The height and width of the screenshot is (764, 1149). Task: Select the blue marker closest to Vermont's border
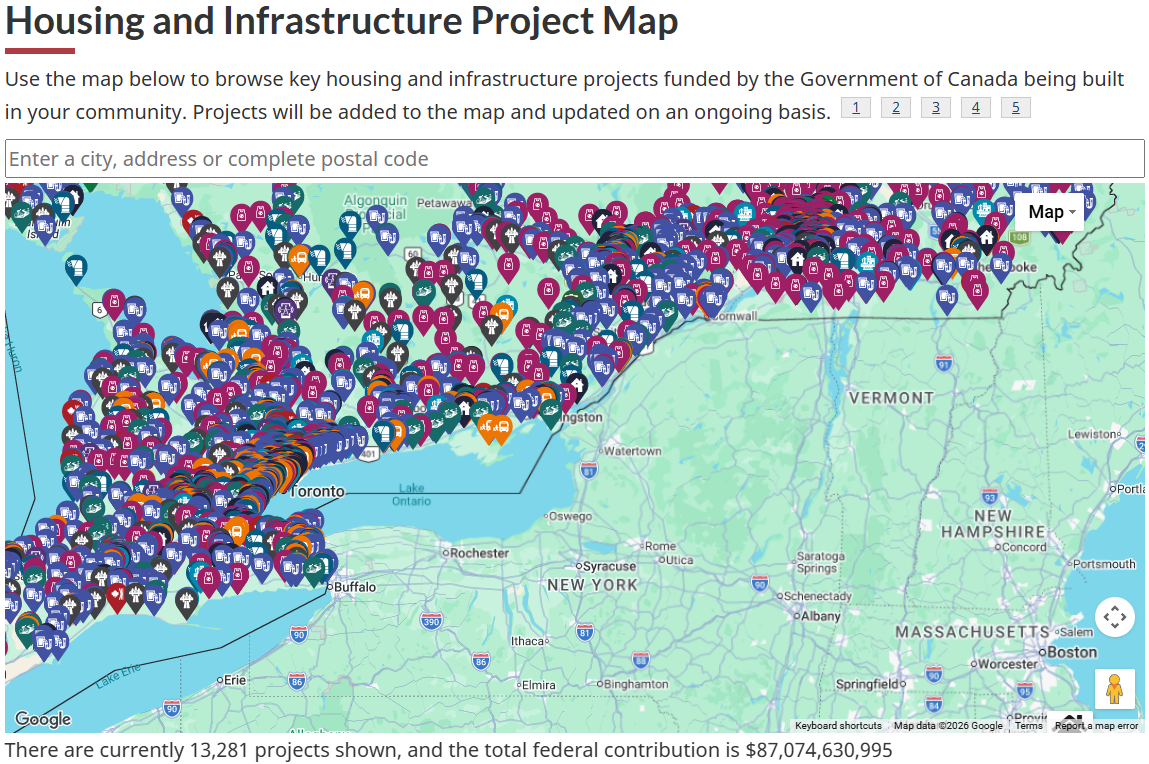coord(947,299)
